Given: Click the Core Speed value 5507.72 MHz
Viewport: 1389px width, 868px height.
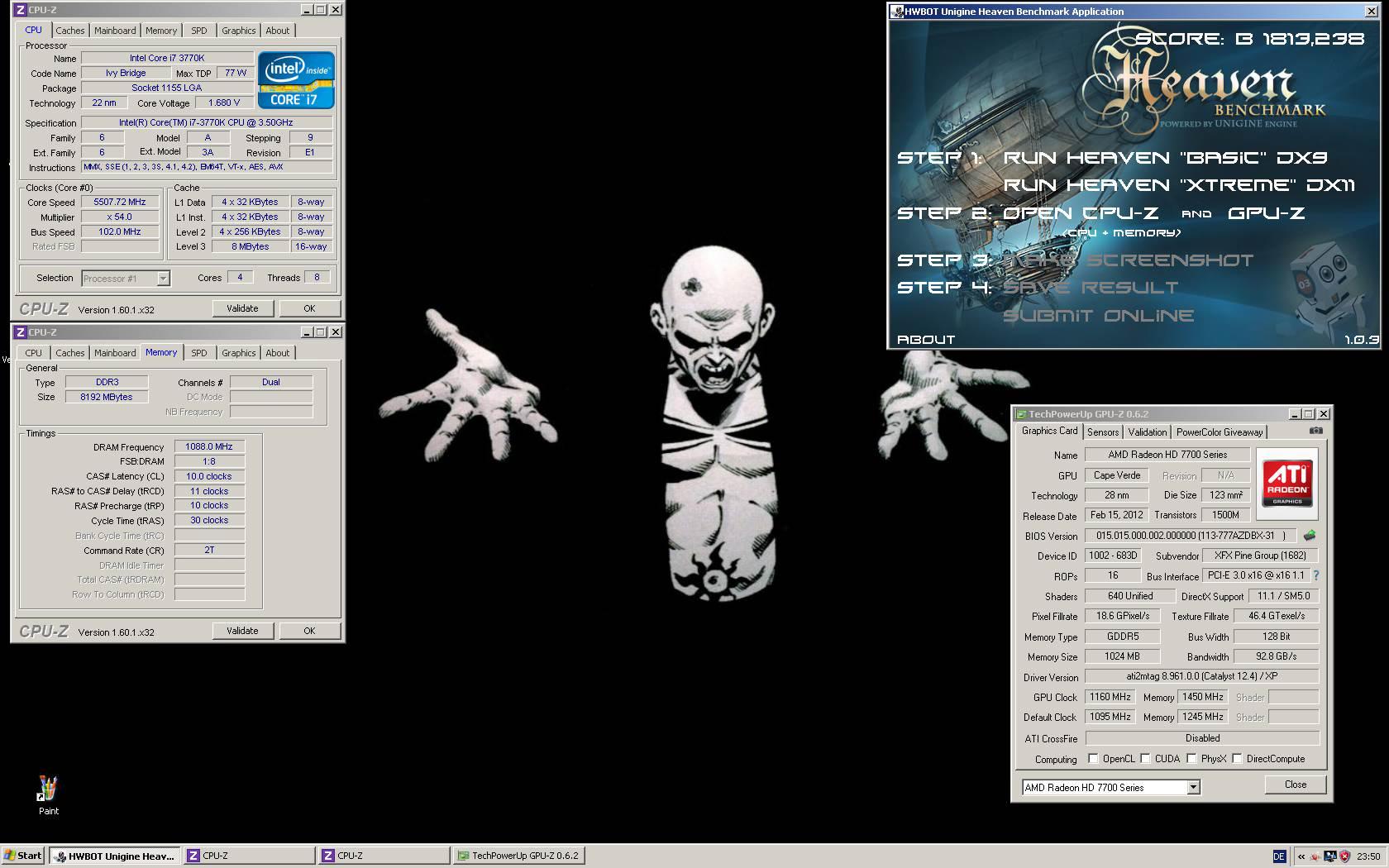Looking at the screenshot, I should coord(120,202).
